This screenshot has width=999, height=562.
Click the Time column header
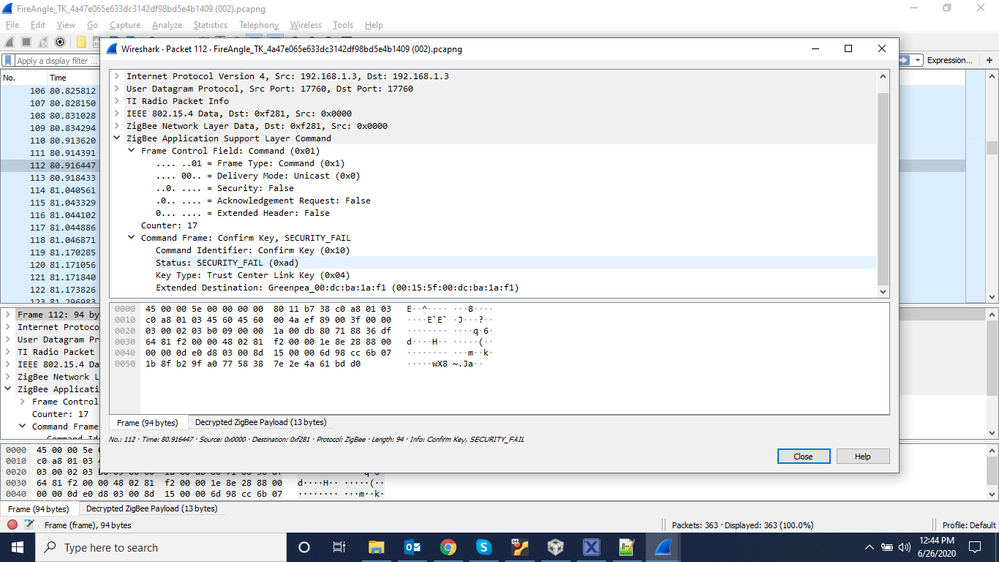point(72,78)
